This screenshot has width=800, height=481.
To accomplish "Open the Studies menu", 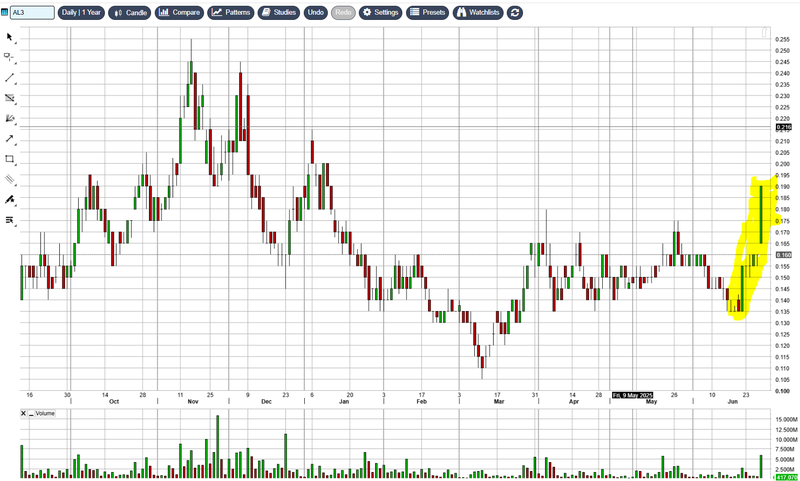I will (278, 13).
